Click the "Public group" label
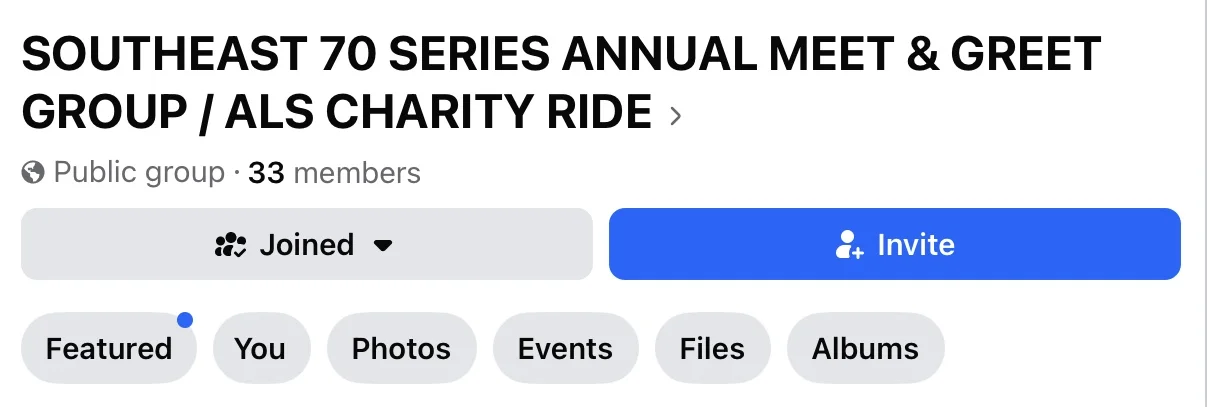The image size is (1207, 407). click(x=139, y=173)
